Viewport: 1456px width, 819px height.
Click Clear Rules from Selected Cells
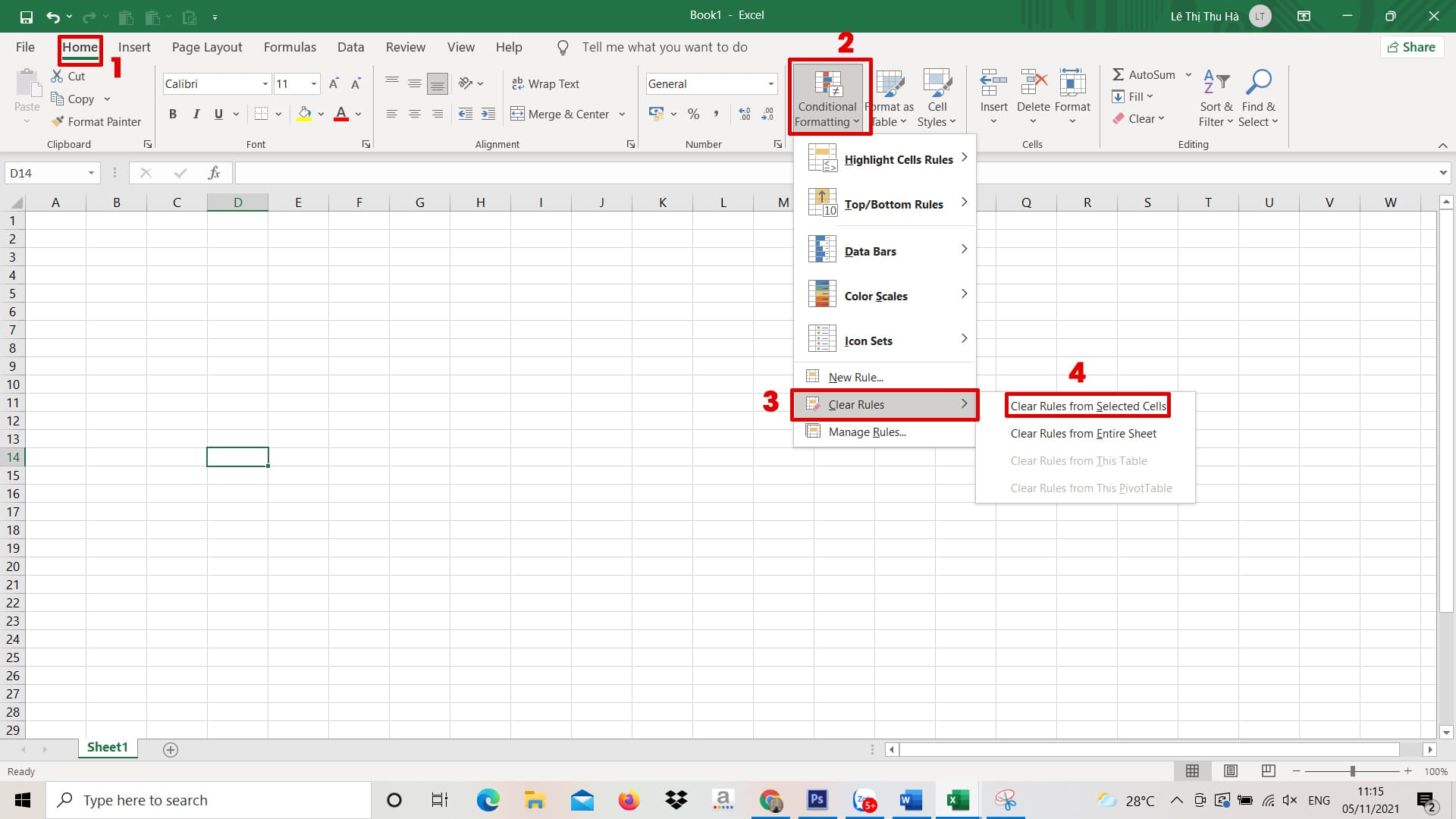1088,405
